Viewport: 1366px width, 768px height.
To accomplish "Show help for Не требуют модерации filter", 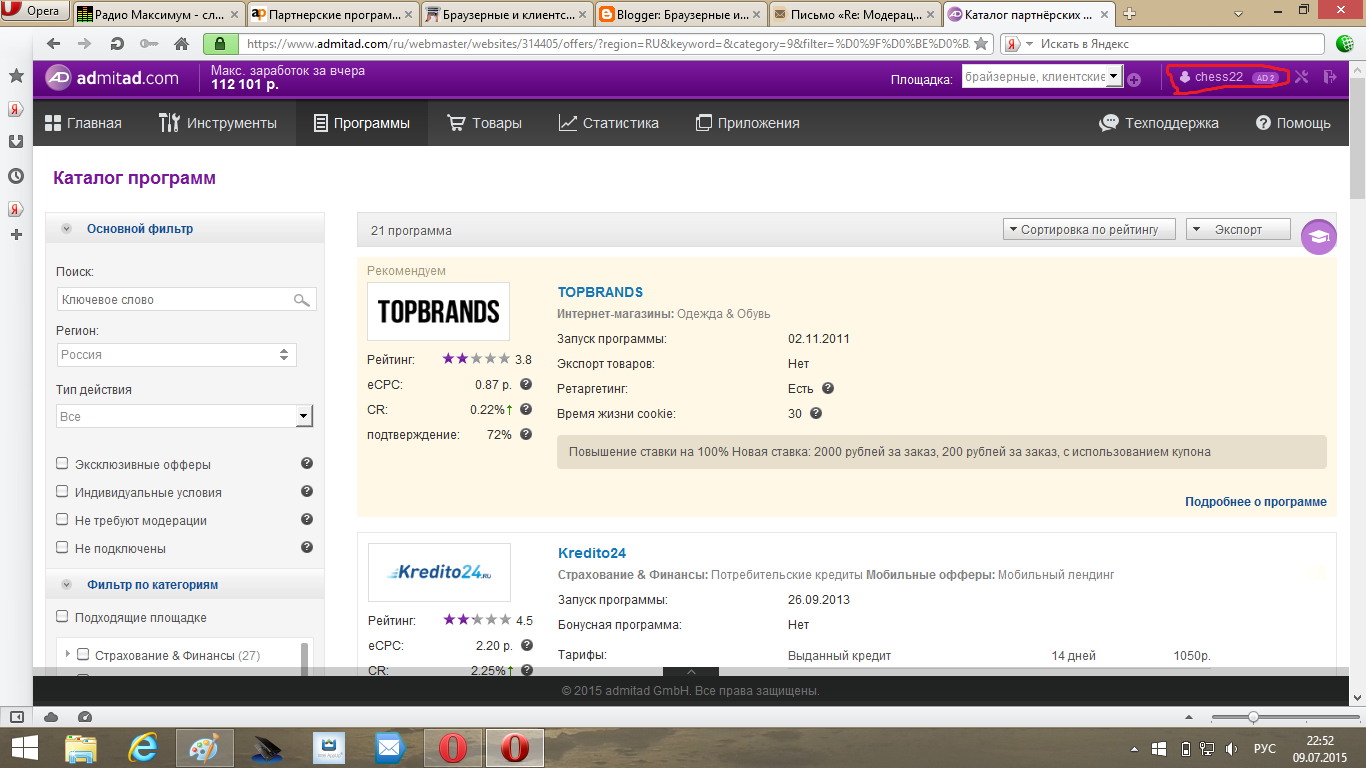I will click(307, 519).
